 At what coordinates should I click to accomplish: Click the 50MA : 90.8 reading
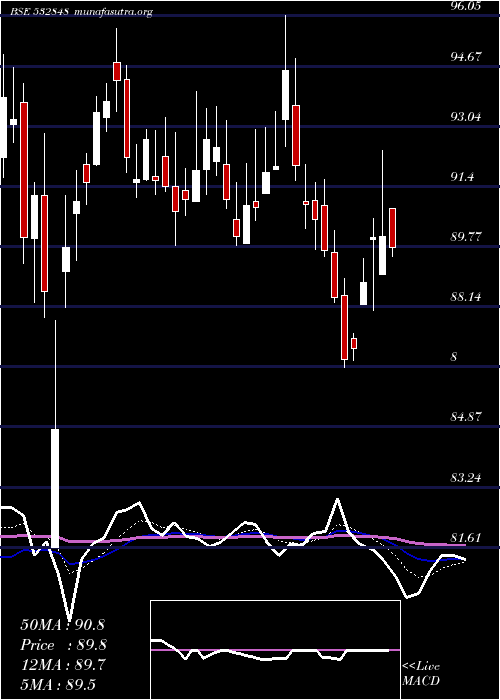(x=62, y=625)
